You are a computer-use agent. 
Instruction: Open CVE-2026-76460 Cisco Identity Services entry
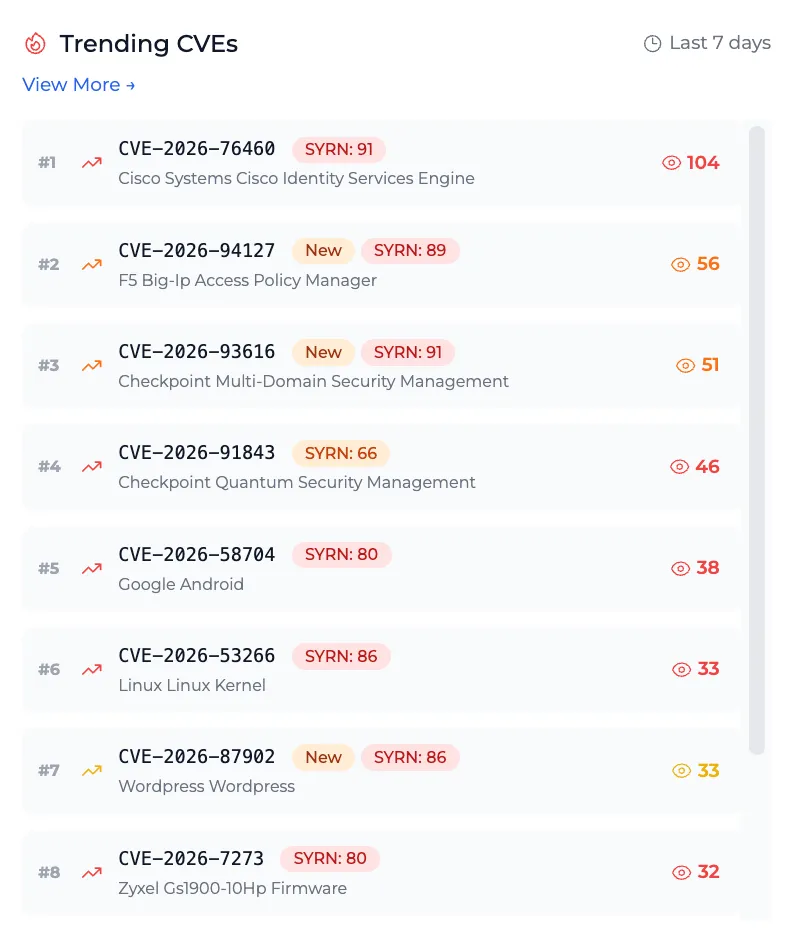coord(382,163)
